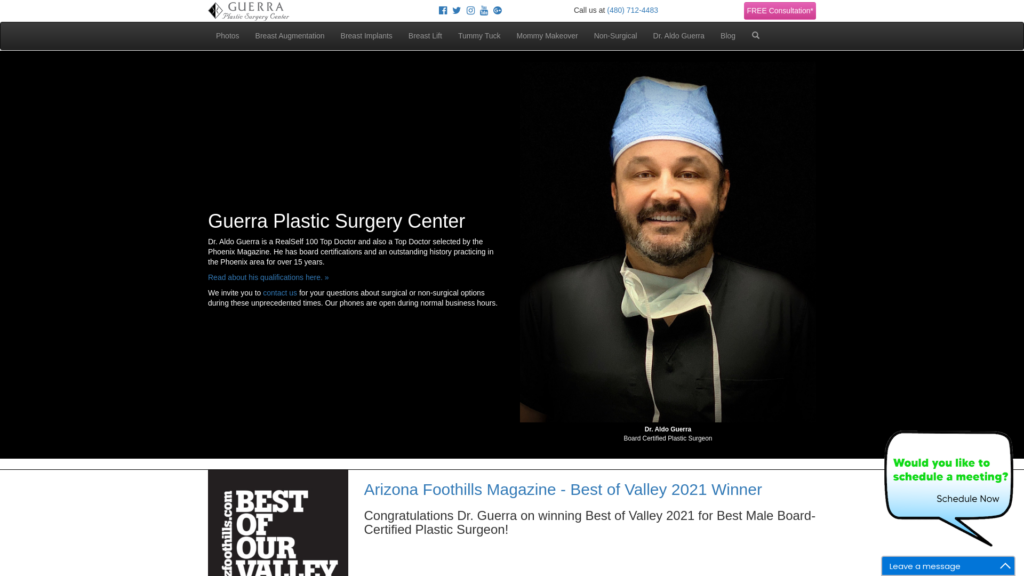Open the Tummy Tuck menu item
The image size is (1024, 576).
coord(479,36)
